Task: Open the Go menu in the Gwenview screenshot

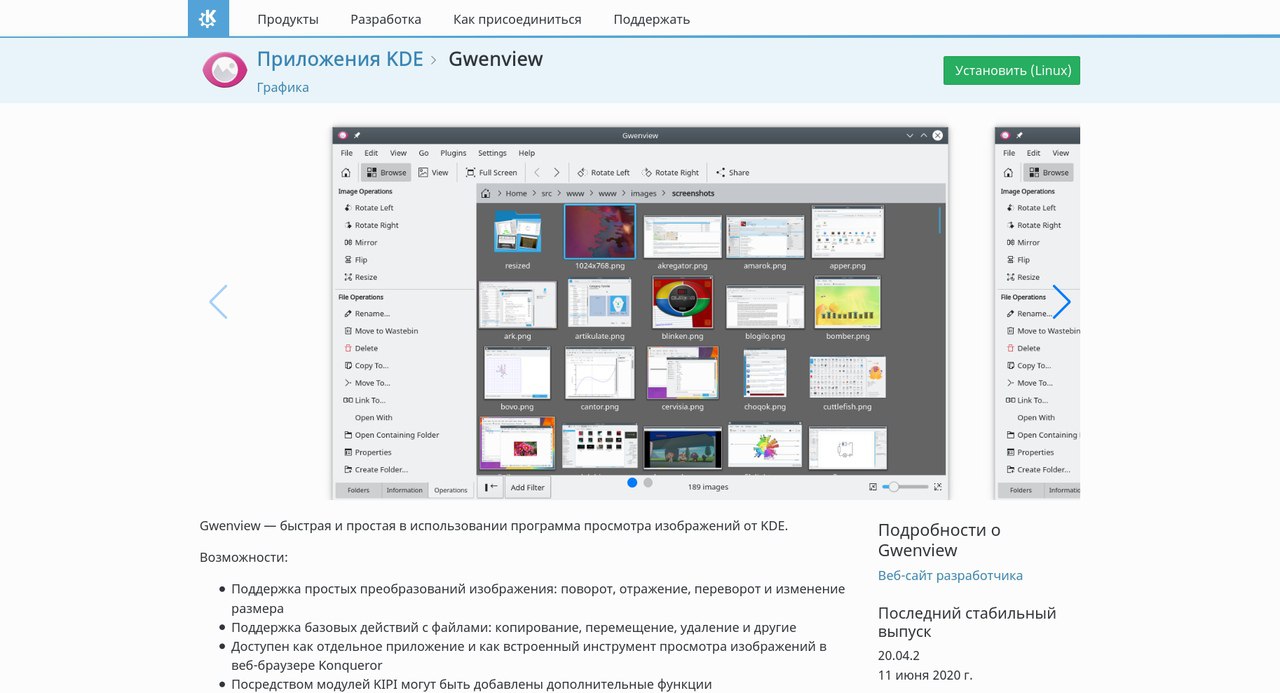Action: [423, 153]
